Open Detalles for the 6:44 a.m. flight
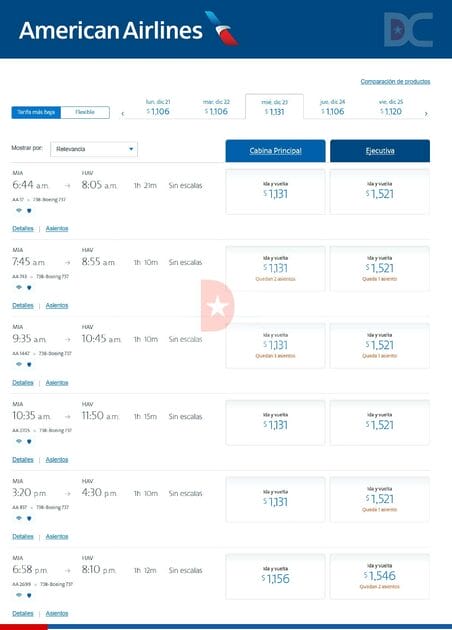This screenshot has width=452, height=630. [23, 228]
